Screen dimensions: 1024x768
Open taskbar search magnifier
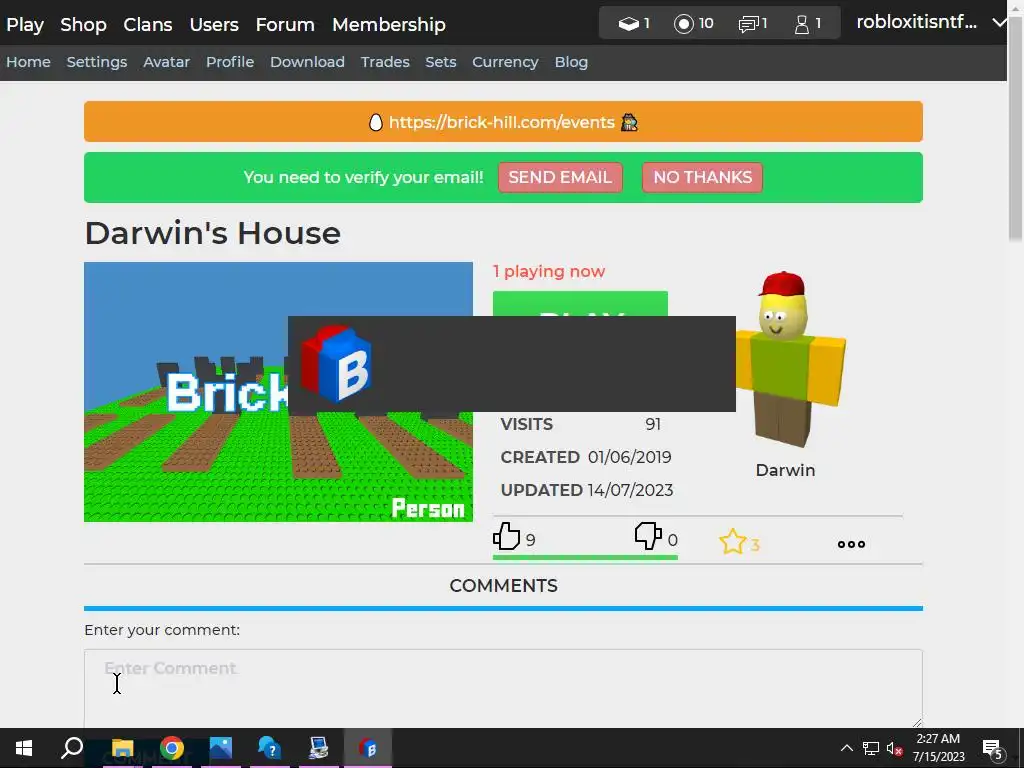pos(72,748)
